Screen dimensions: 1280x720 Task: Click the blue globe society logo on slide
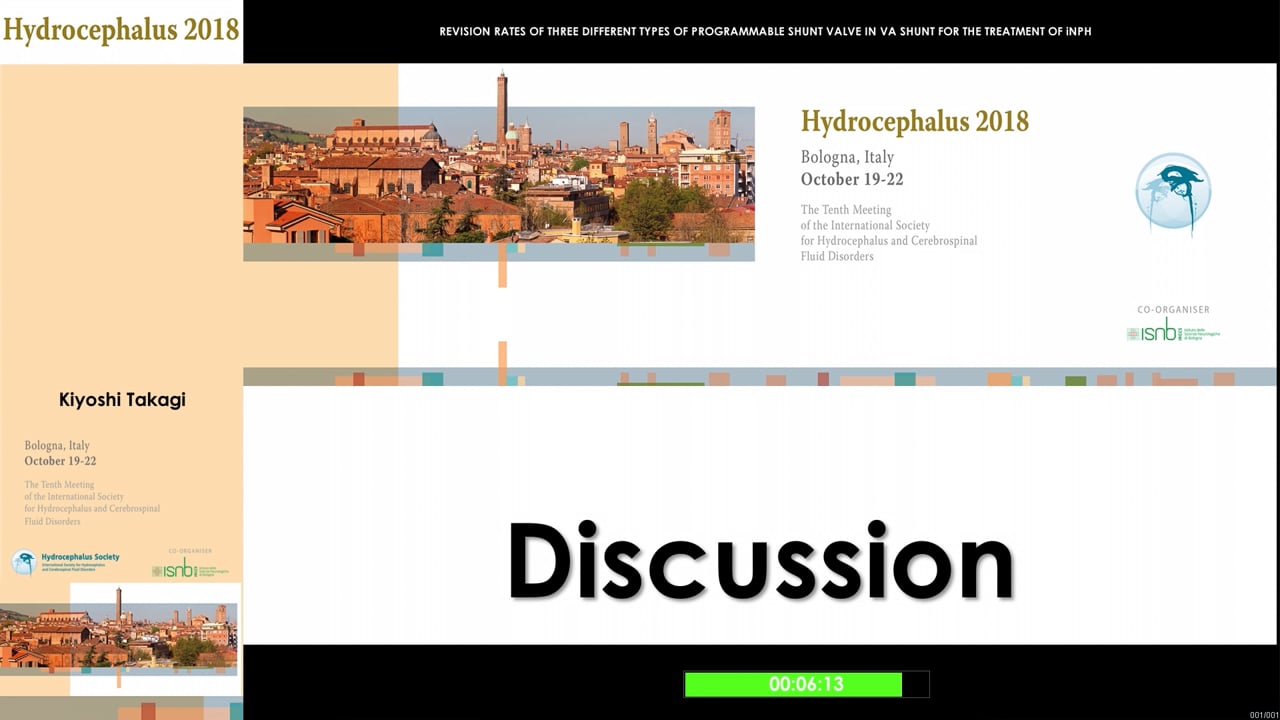click(x=1173, y=193)
